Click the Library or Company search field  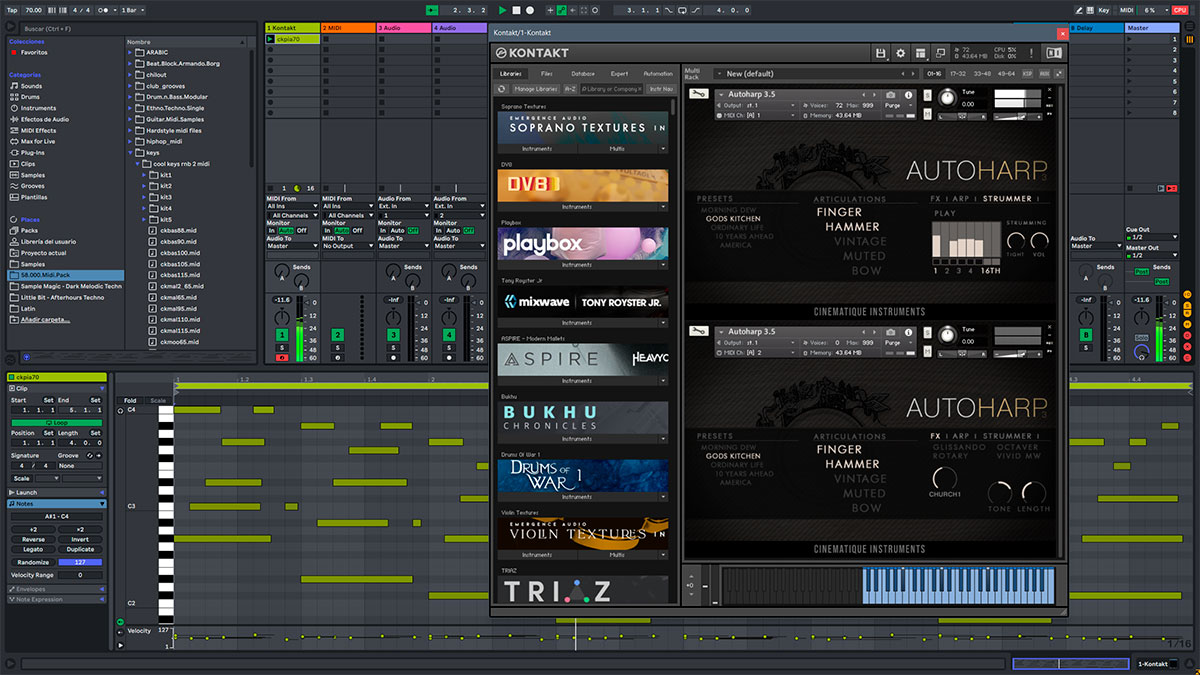(611, 89)
